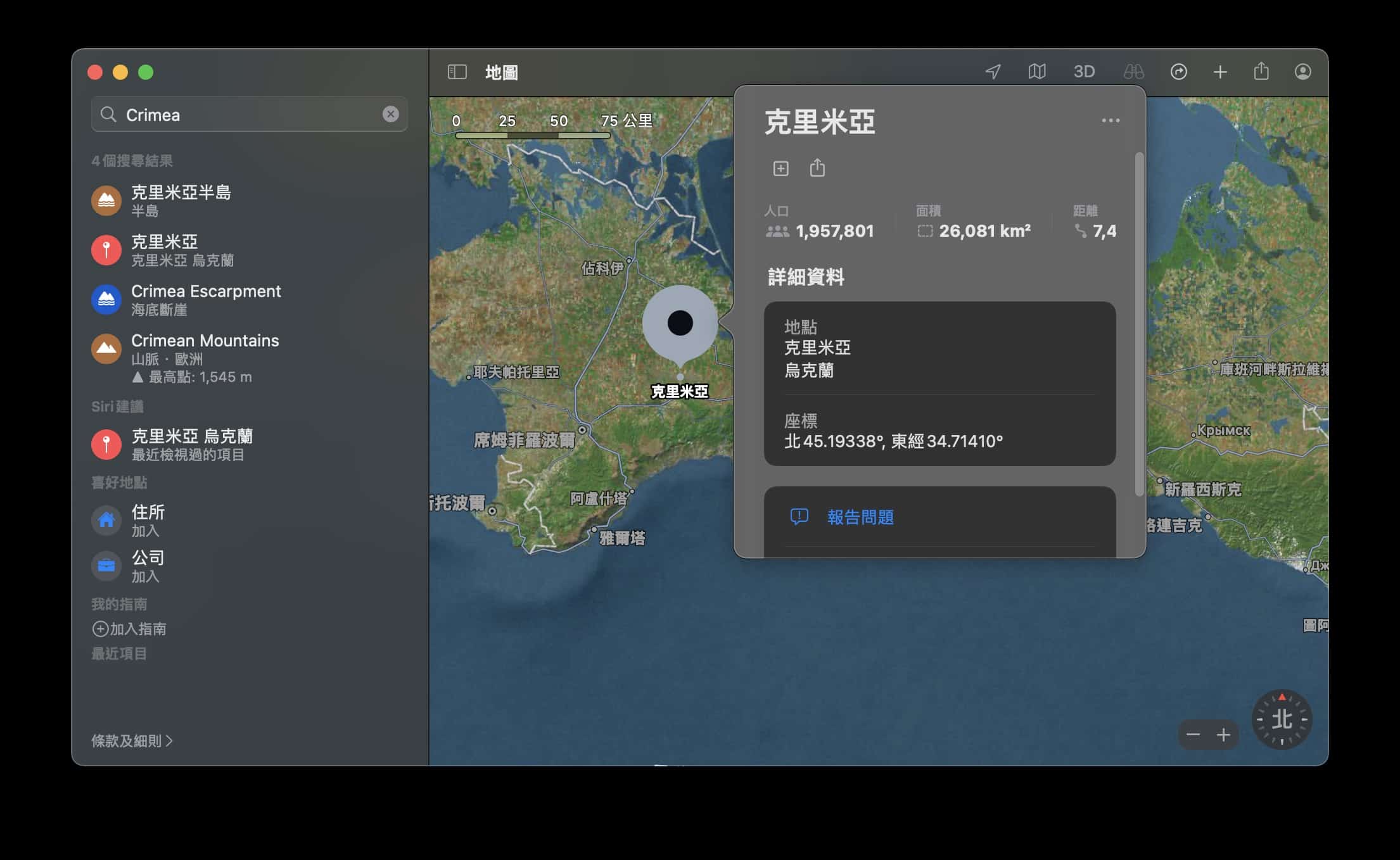
Task: Click the 席姆菲羅波爾 city label on map
Action: (x=525, y=439)
